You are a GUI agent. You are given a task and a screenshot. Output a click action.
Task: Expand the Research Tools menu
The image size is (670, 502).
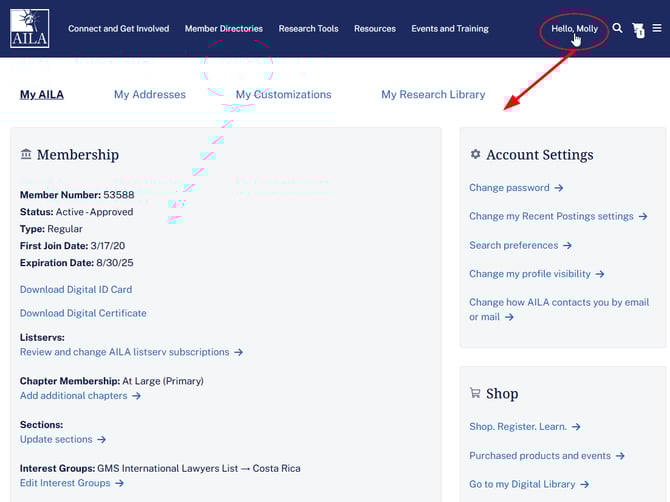(x=308, y=29)
